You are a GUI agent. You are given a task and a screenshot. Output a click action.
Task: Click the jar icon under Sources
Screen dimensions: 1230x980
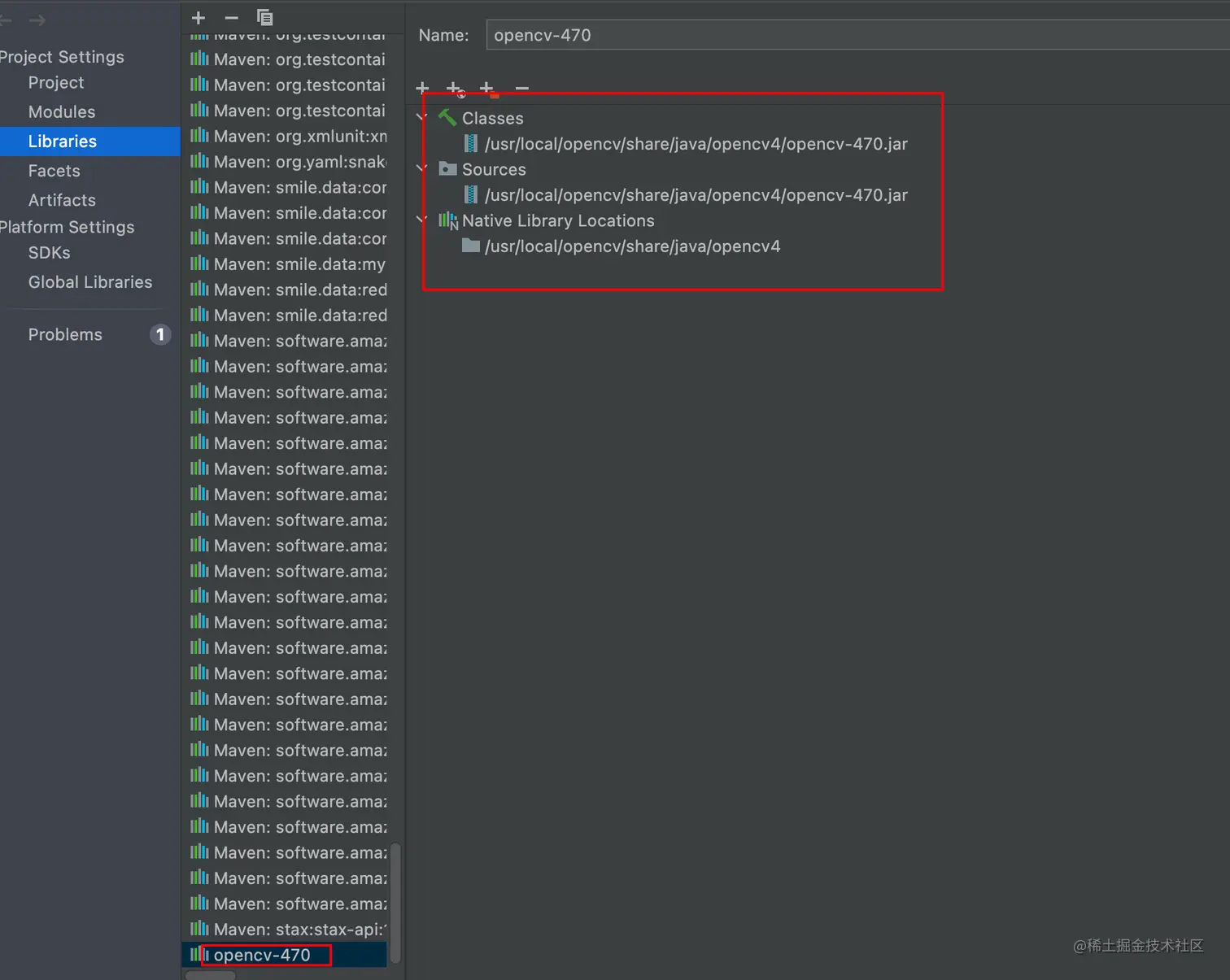tap(471, 194)
